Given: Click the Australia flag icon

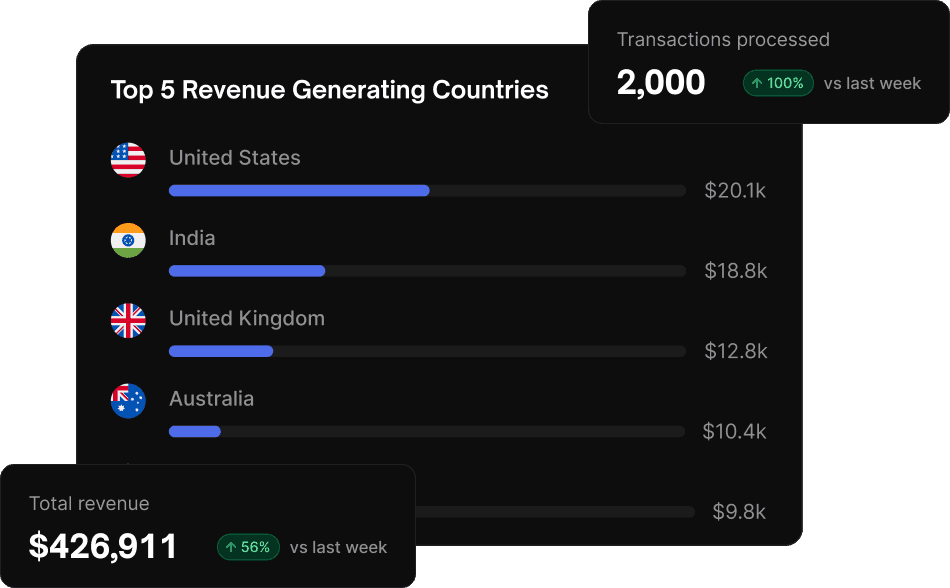Looking at the screenshot, I should 128,401.
